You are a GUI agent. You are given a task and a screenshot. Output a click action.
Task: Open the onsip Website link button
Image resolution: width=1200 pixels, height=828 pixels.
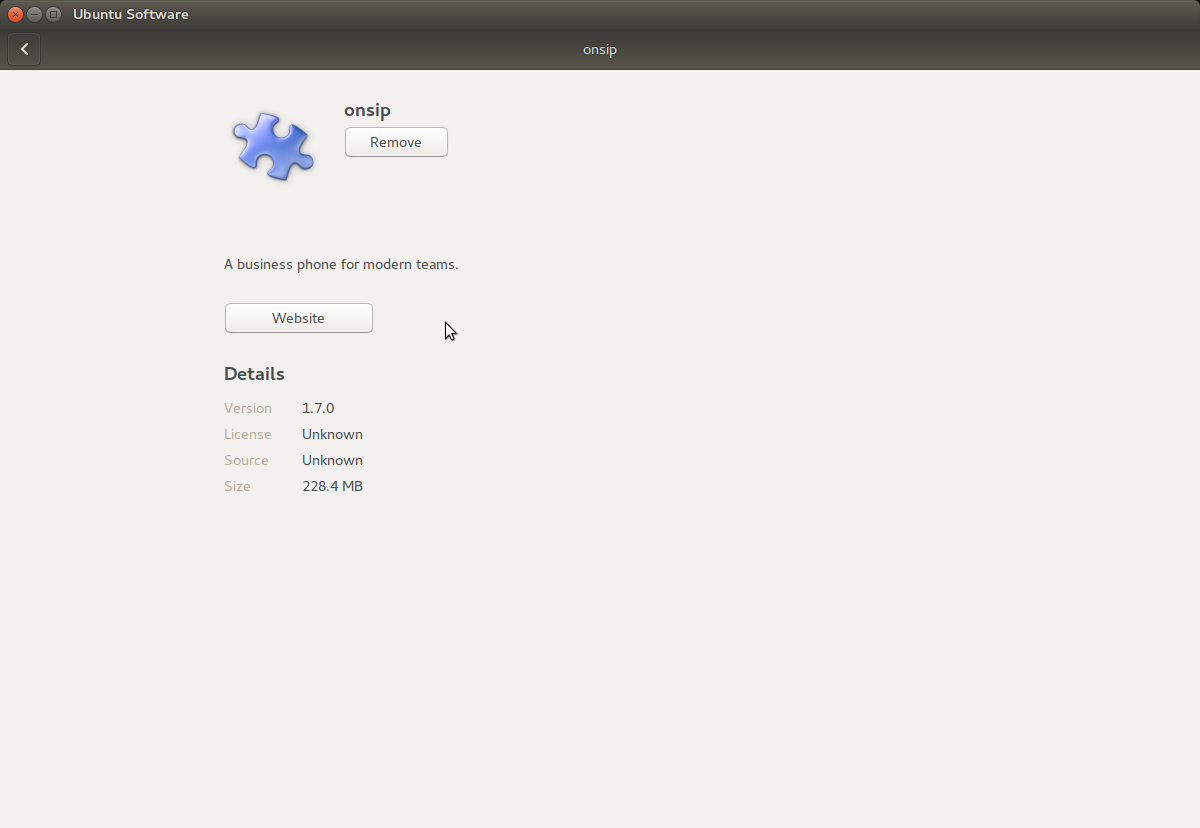298,318
